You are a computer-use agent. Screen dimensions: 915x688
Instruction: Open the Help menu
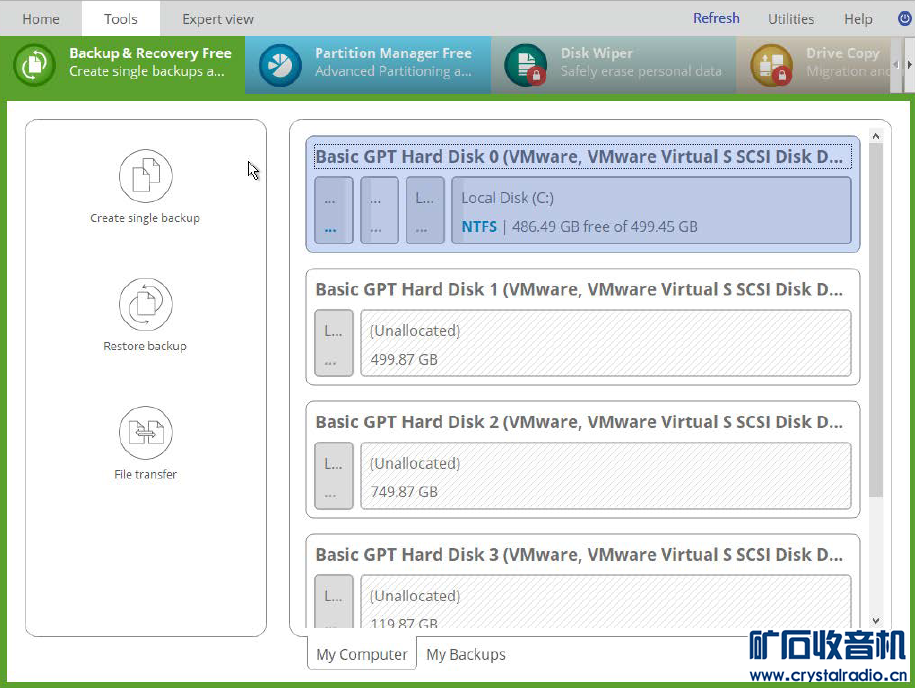pyautogui.click(x=858, y=19)
